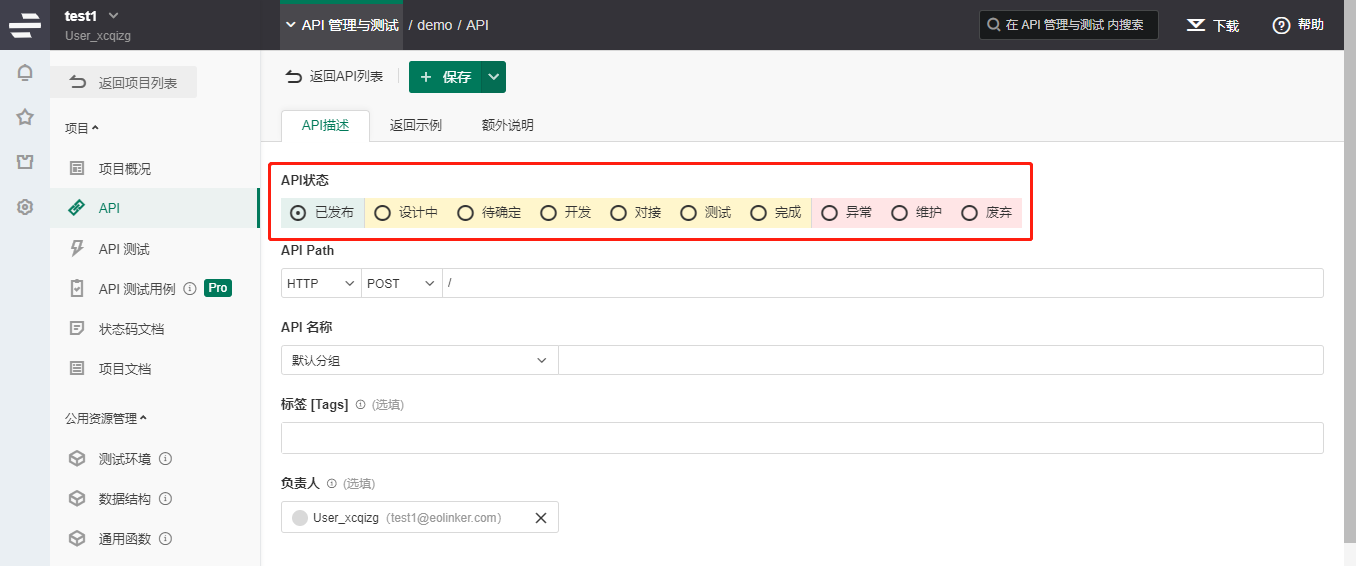The width and height of the screenshot is (1356, 566).
Task: Switch to the 额外说明 tab
Action: point(507,126)
